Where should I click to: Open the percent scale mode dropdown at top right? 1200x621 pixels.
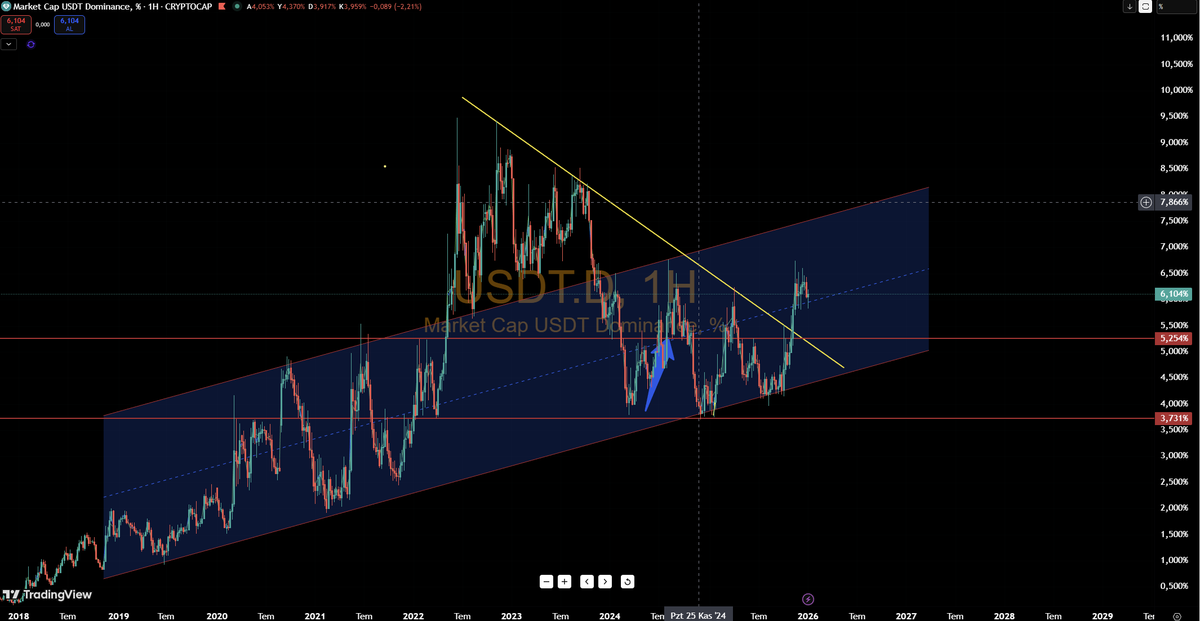pos(1175,6)
